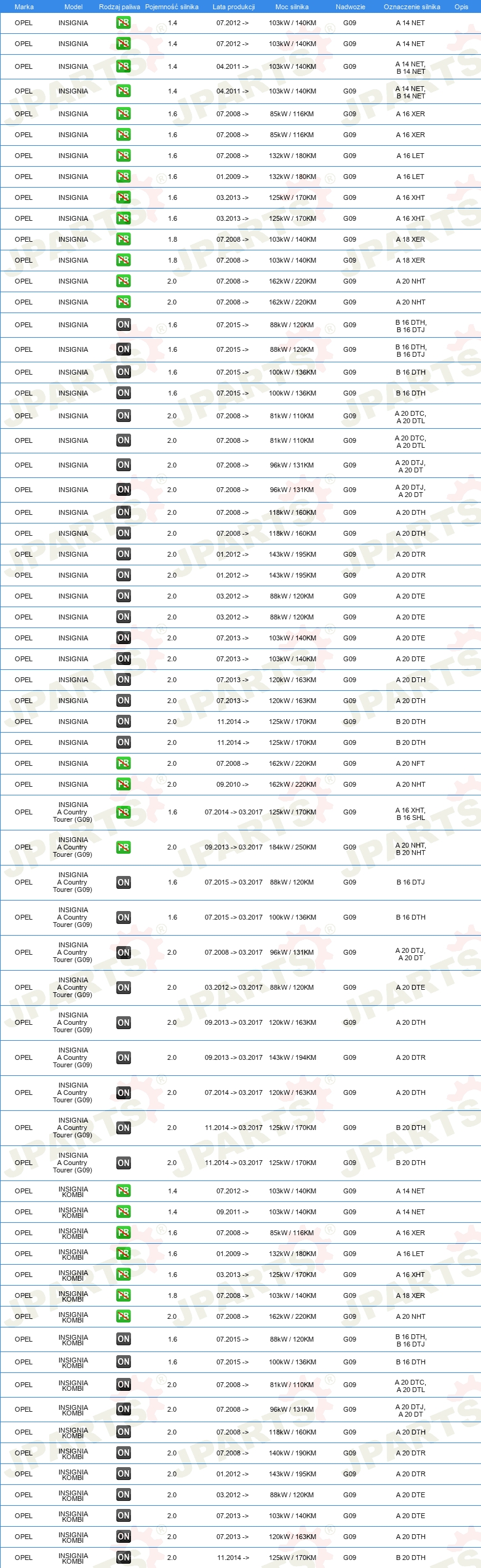481x1568 pixels.
Task: Select the A 20 NFT engine code cell
Action: (410, 763)
